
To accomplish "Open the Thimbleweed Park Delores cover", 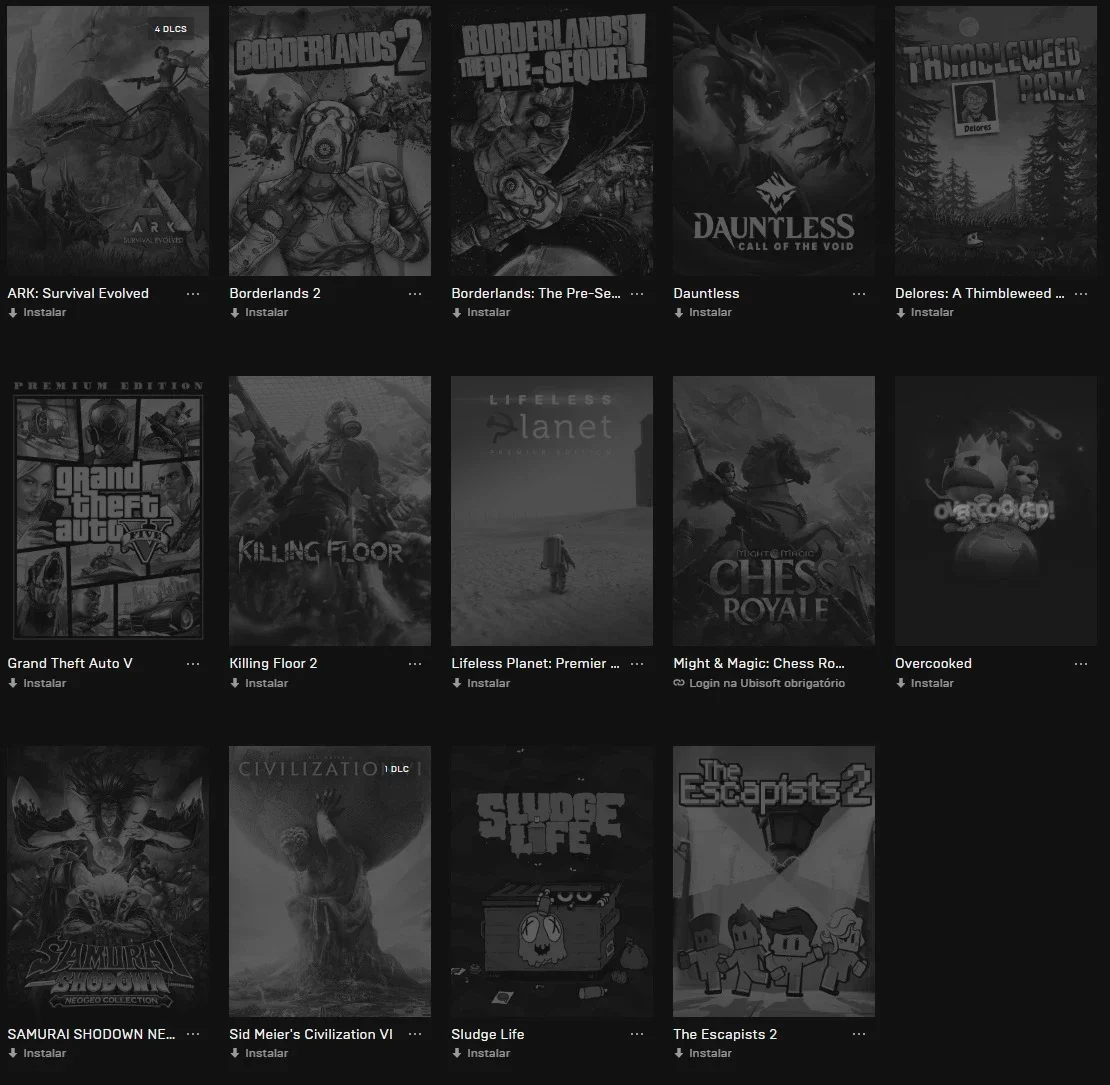I will [995, 141].
